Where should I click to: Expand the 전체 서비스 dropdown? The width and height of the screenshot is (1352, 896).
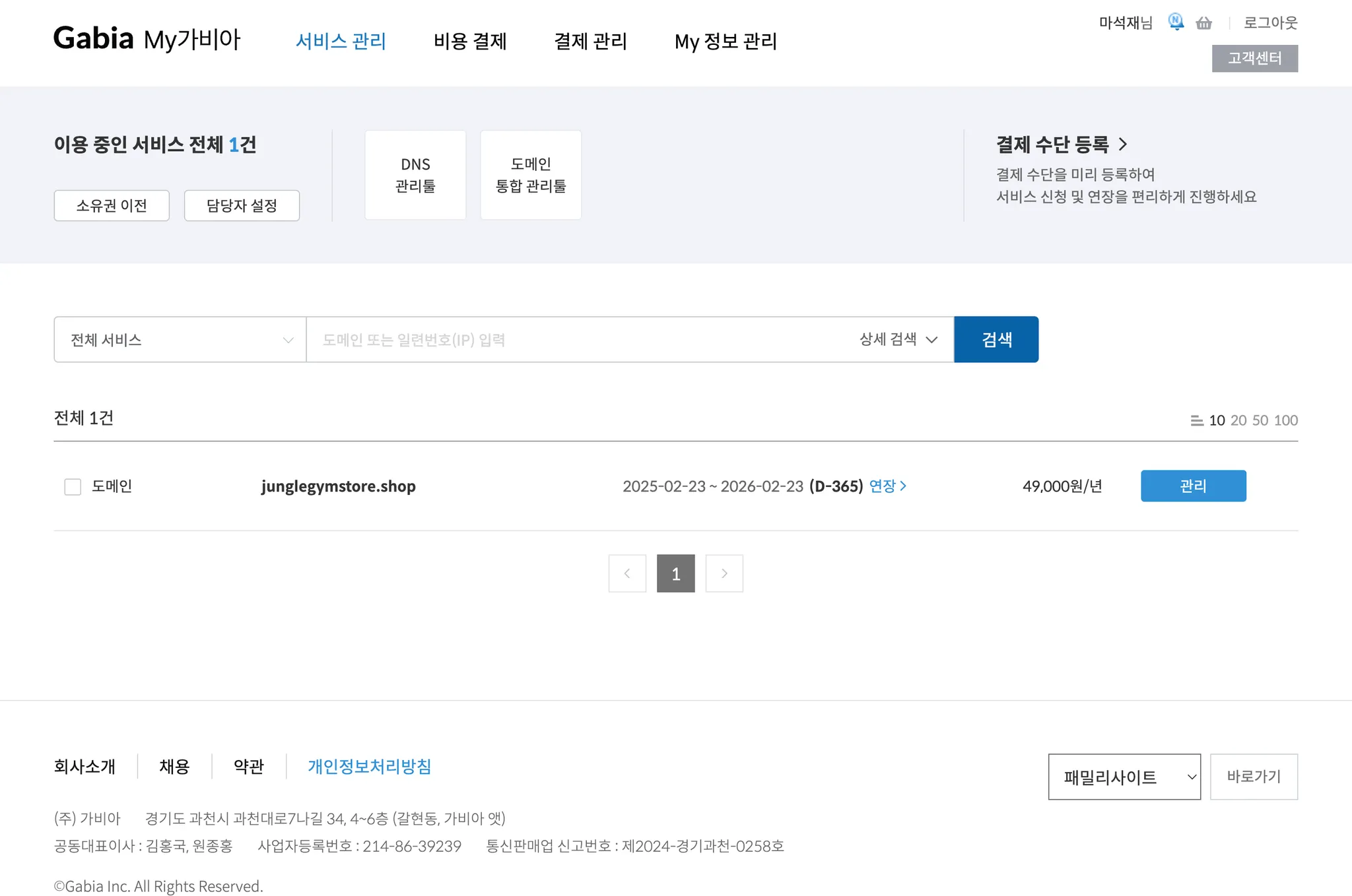pos(180,340)
